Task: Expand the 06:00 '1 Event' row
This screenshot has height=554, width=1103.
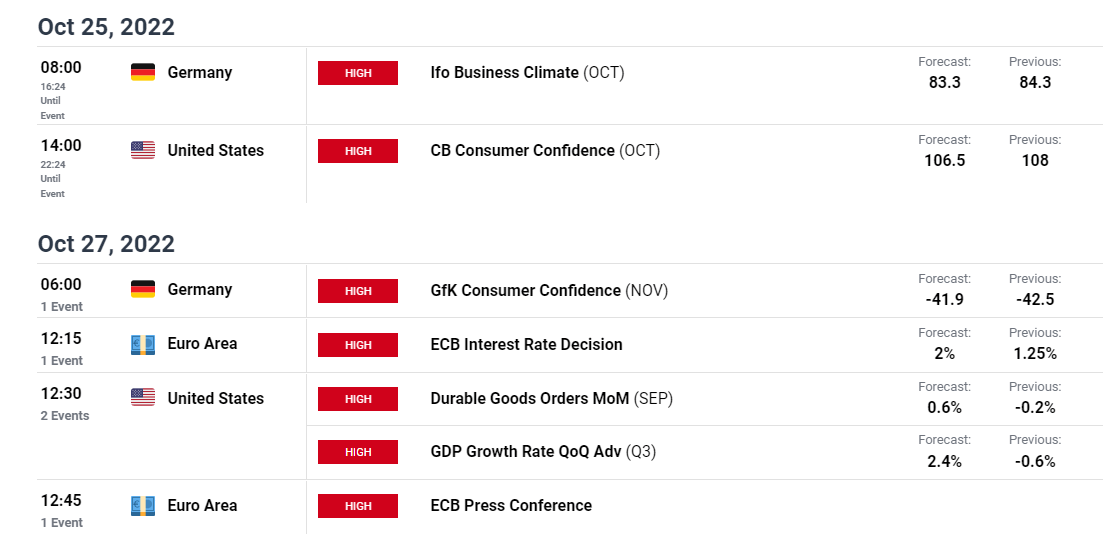Action: click(x=61, y=307)
